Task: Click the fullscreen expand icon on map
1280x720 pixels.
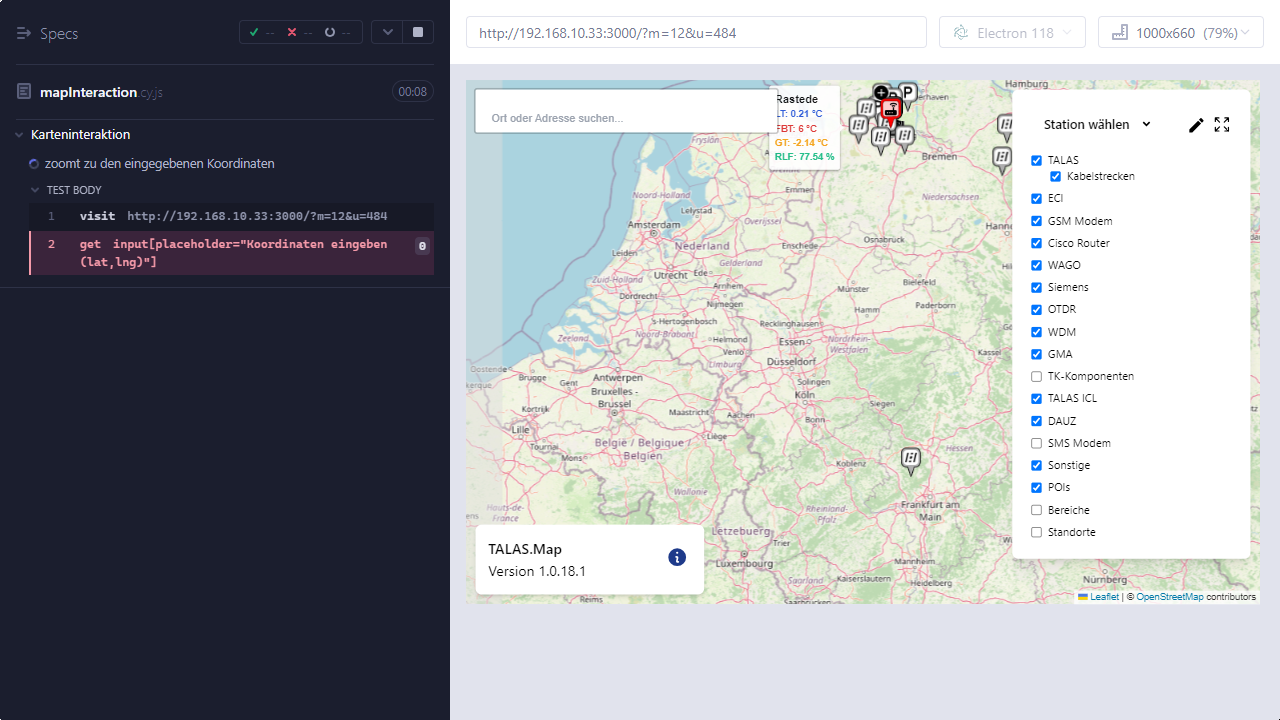Action: (x=1222, y=125)
